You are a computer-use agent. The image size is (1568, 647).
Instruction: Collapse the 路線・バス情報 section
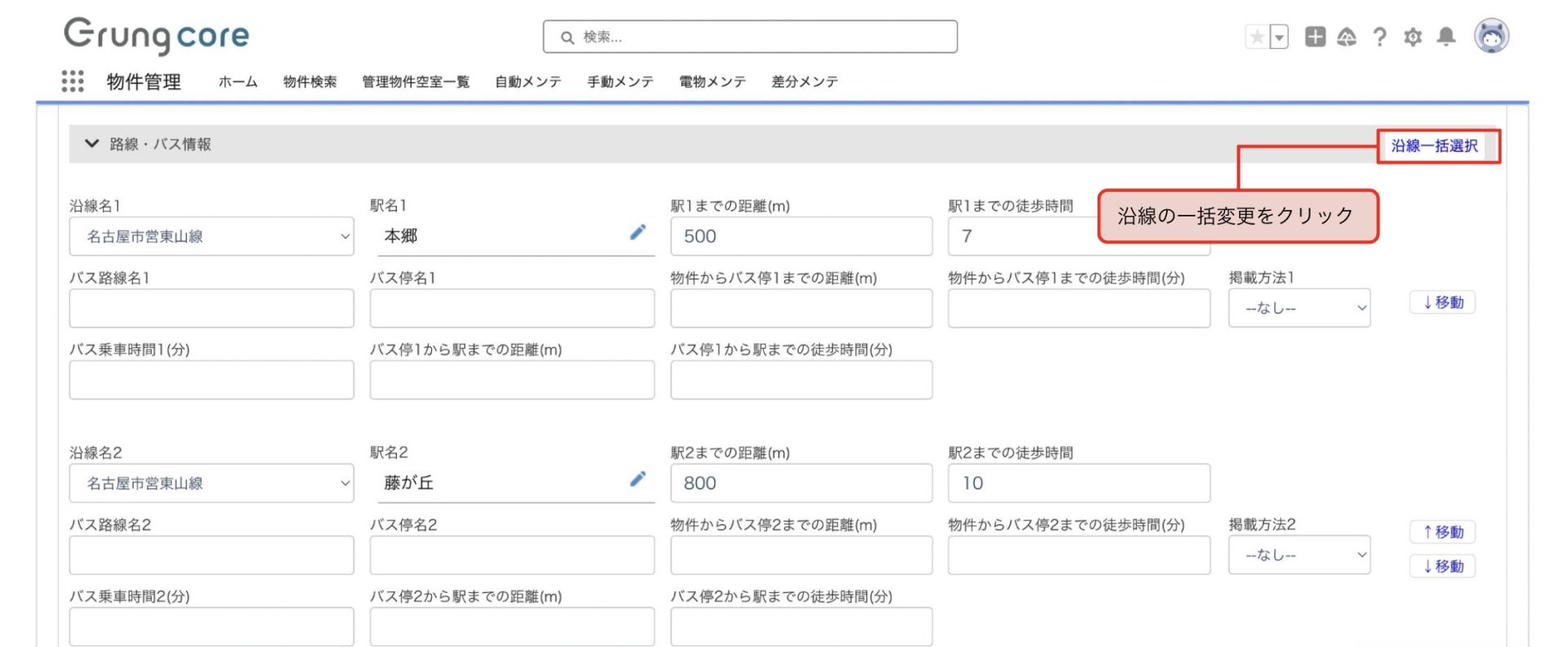[x=91, y=144]
